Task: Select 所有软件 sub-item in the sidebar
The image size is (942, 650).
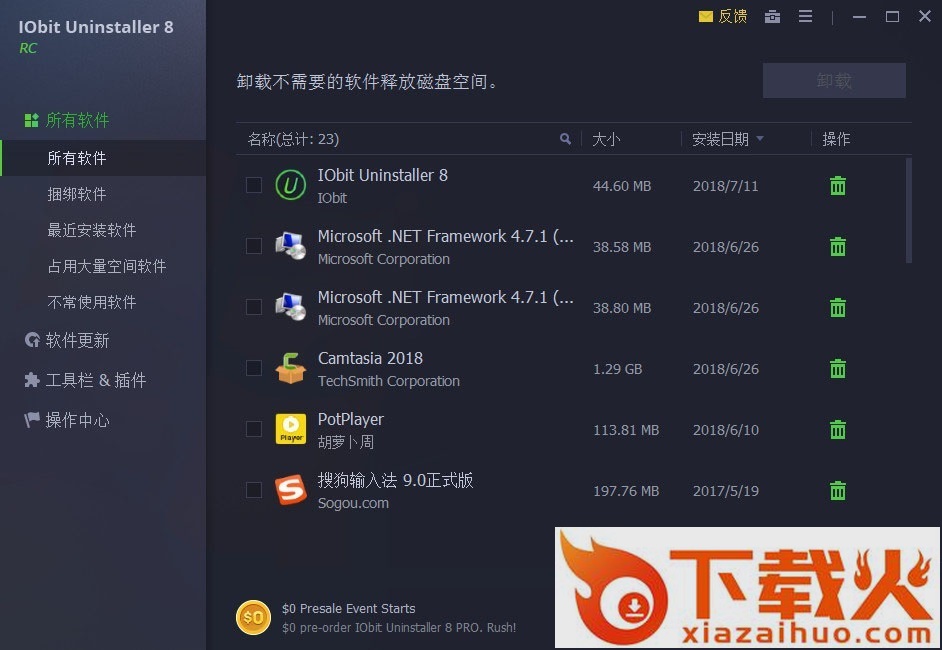Action: click(103, 158)
